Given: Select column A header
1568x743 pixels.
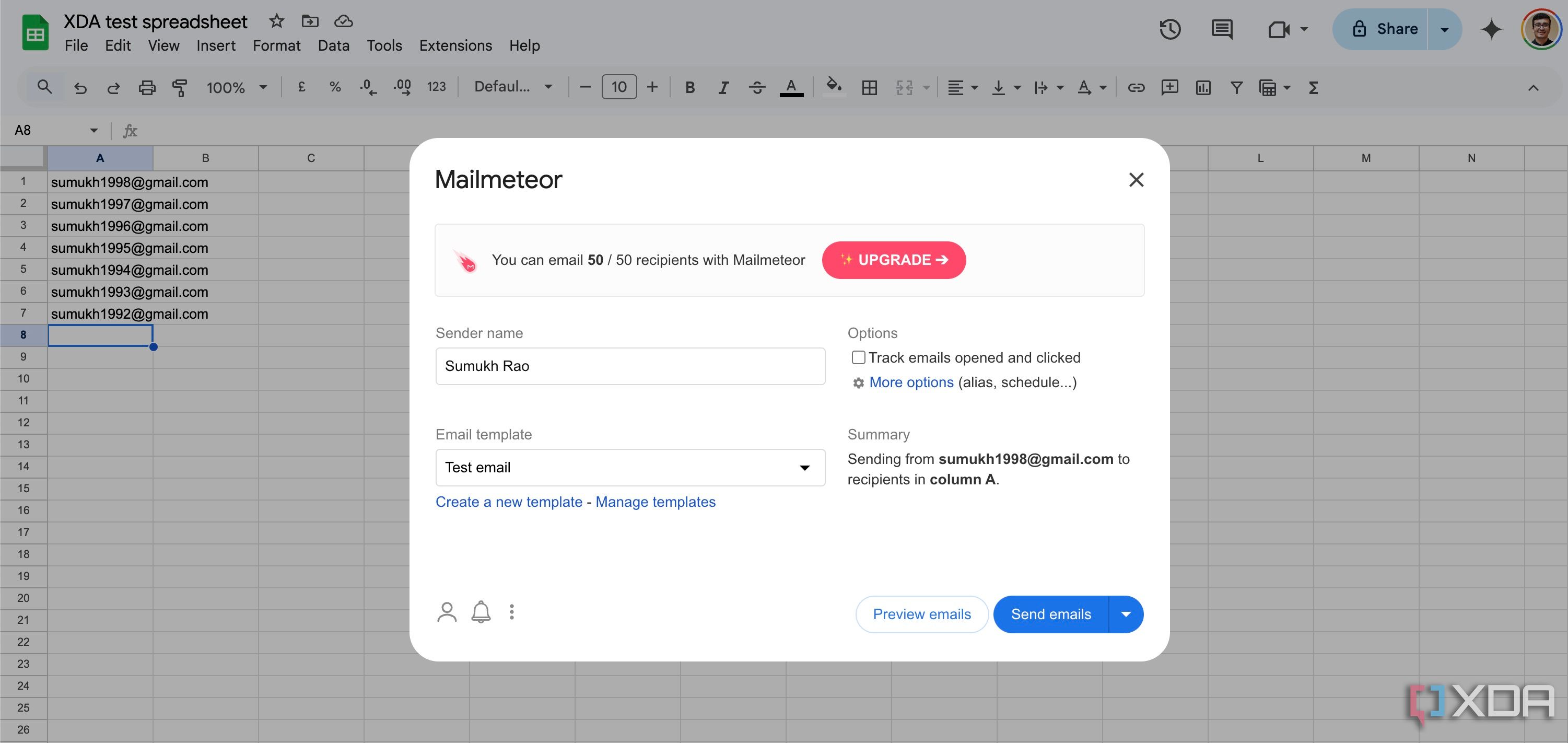Looking at the screenshot, I should pyautogui.click(x=100, y=158).
